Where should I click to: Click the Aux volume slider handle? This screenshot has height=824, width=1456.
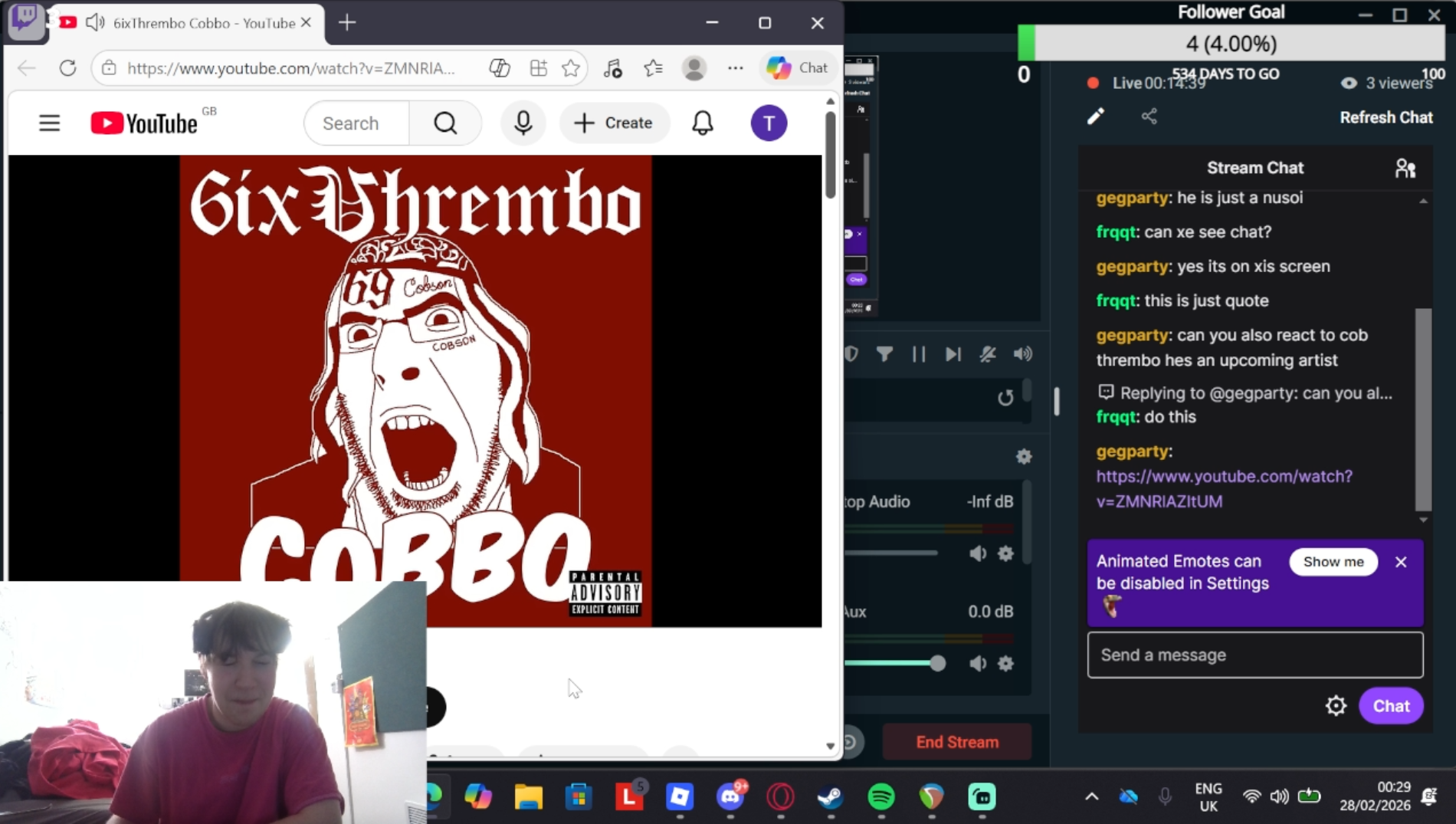click(937, 663)
